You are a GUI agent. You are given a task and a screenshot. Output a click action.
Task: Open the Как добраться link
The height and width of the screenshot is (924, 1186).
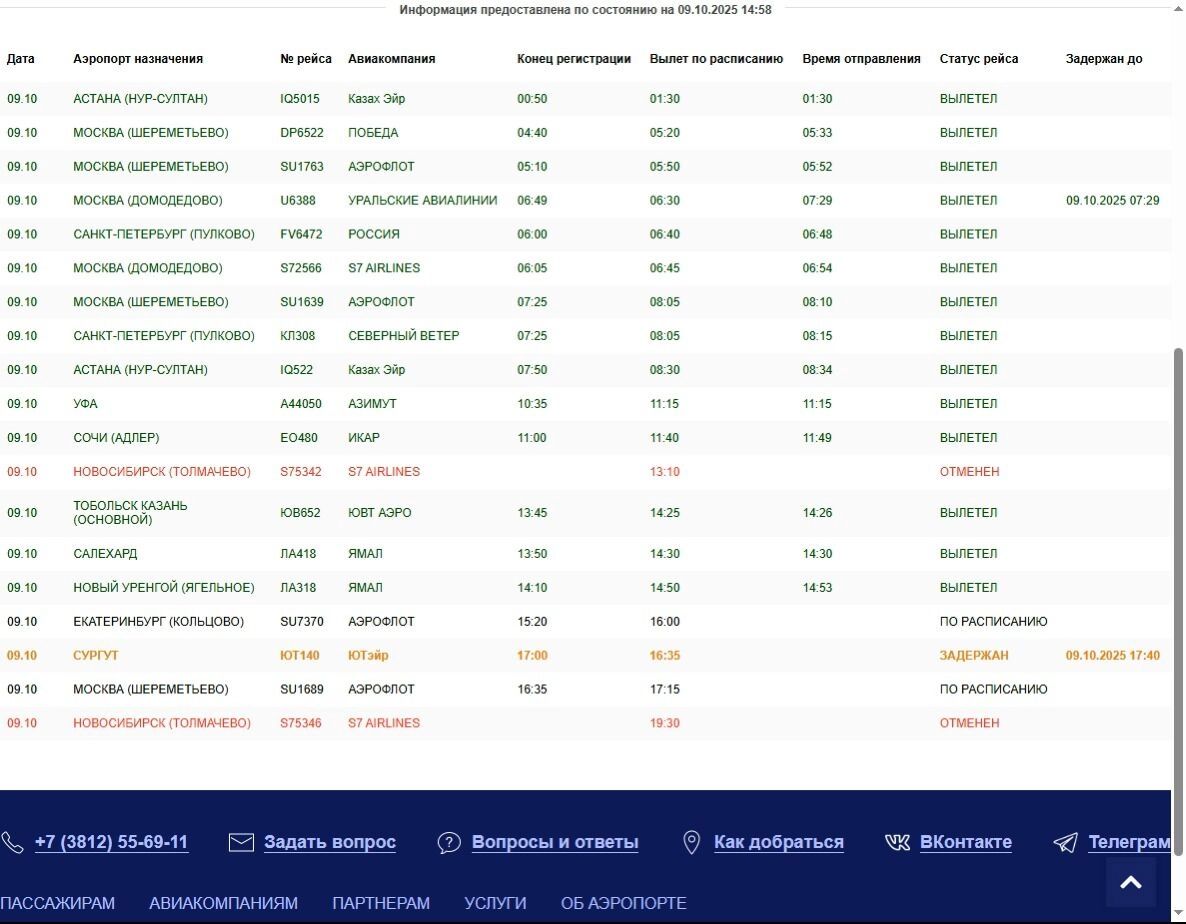778,842
